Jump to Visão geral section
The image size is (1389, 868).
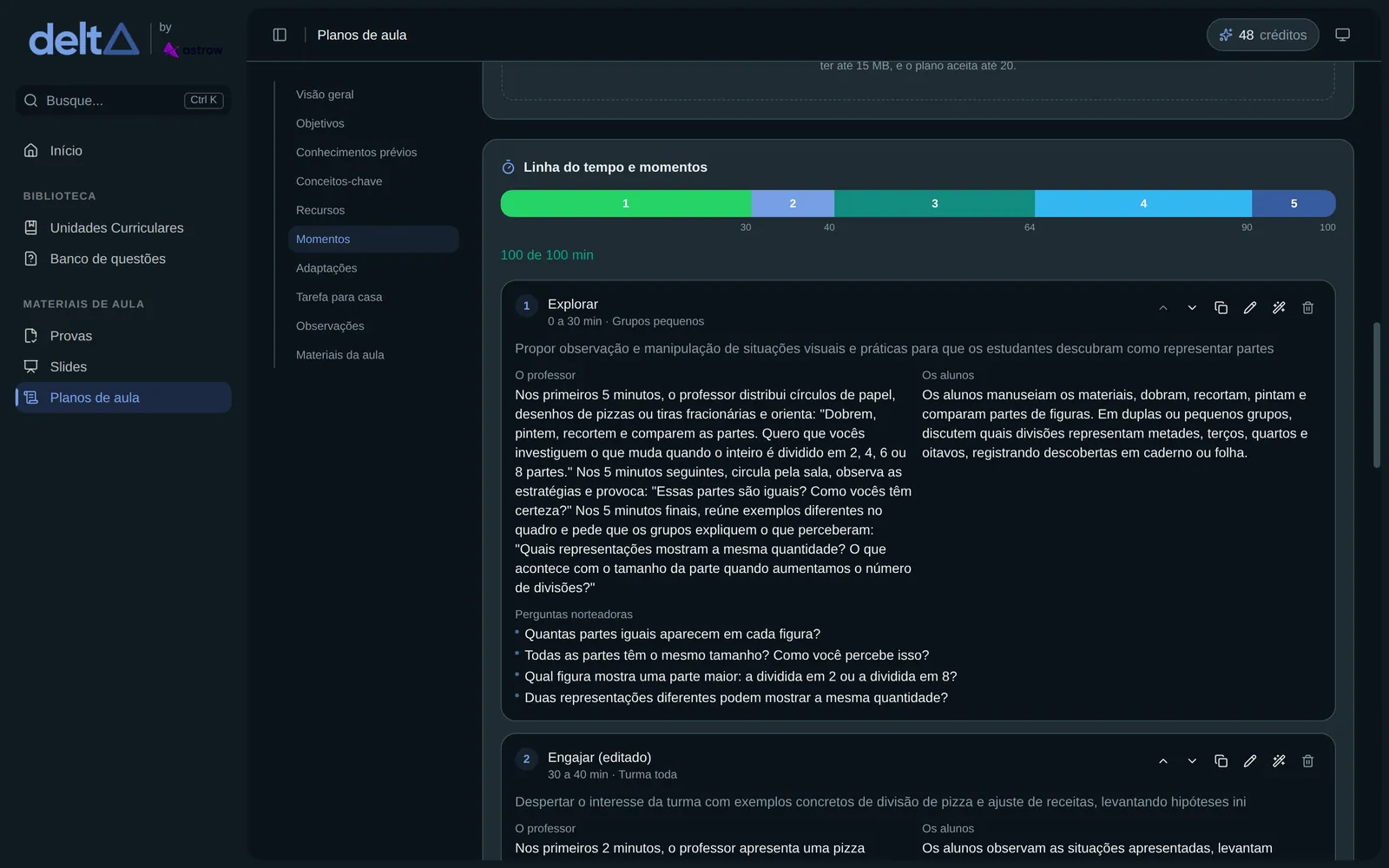[373, 95]
